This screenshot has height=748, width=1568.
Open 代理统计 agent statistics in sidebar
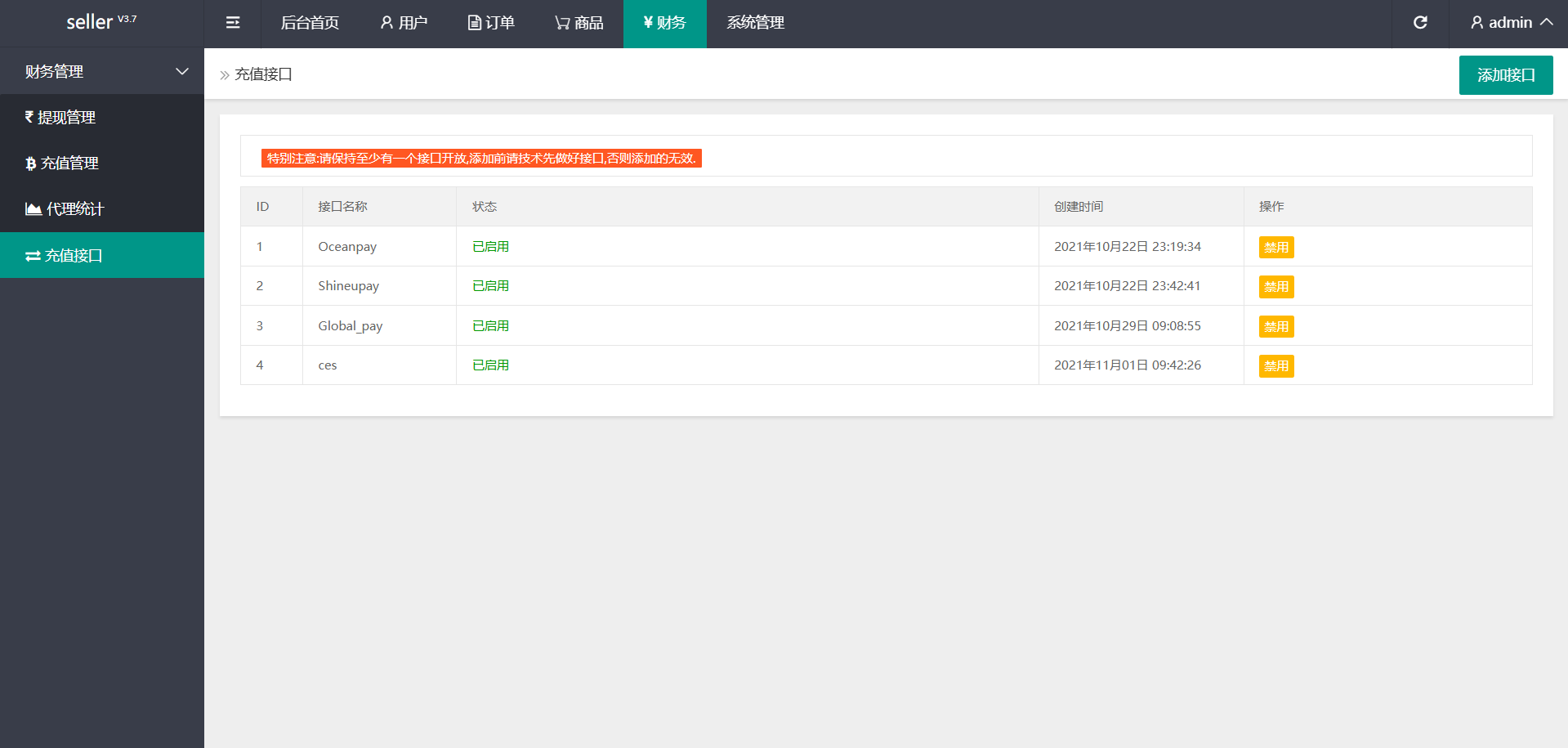point(65,209)
